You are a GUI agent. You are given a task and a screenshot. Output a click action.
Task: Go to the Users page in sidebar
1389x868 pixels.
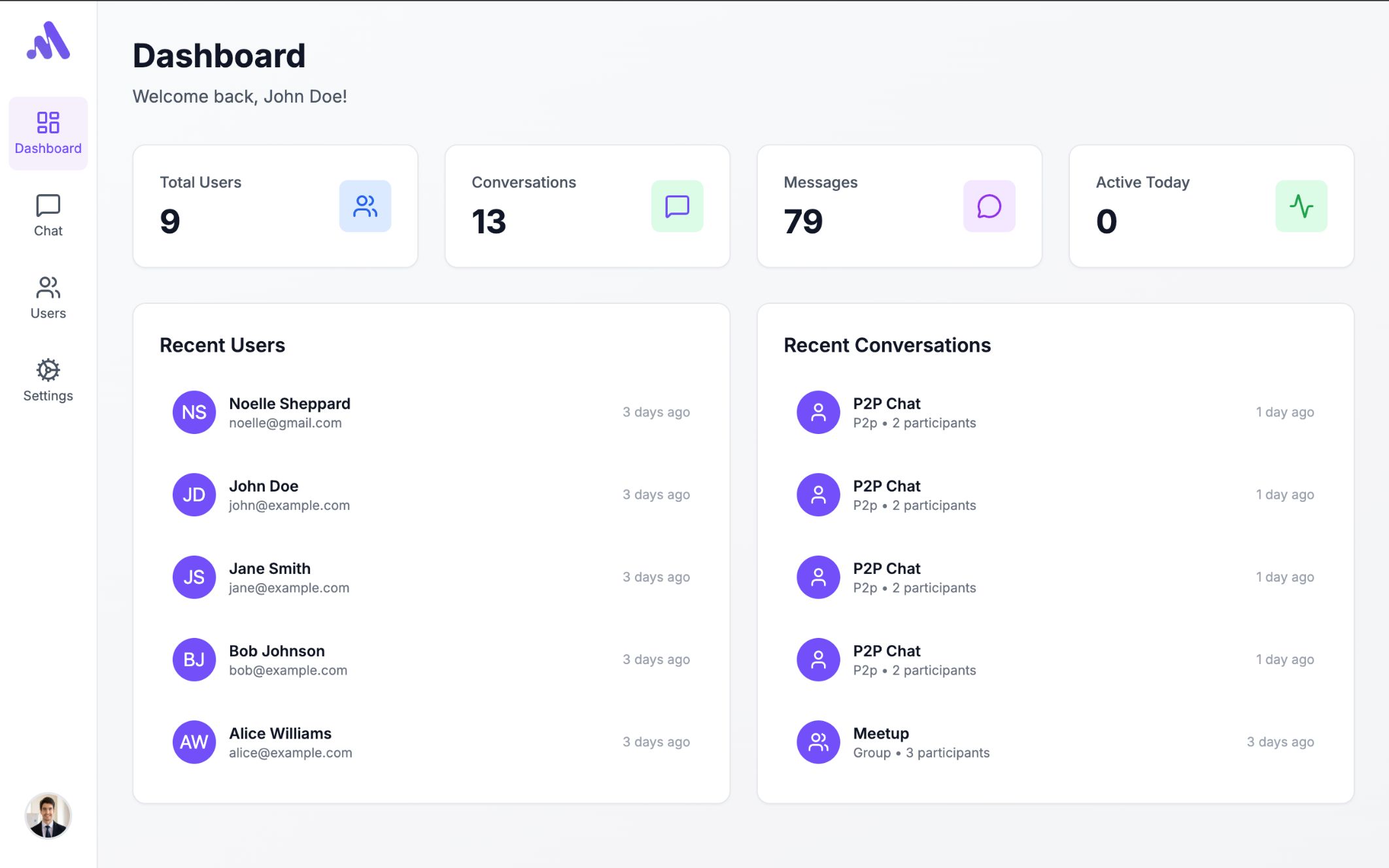click(48, 298)
